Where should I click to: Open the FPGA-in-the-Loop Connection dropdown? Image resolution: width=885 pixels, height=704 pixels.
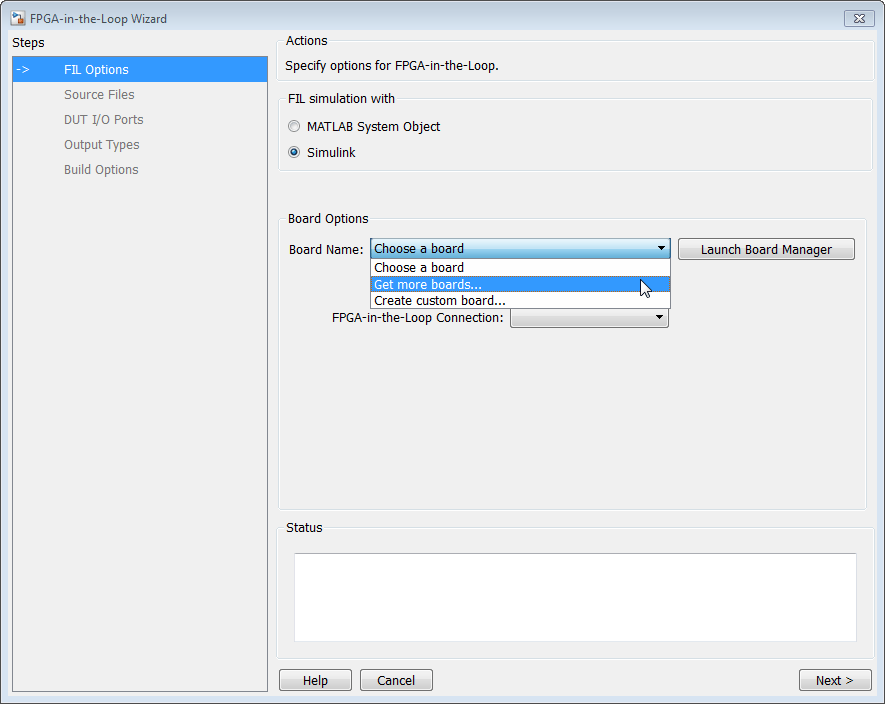click(589, 318)
